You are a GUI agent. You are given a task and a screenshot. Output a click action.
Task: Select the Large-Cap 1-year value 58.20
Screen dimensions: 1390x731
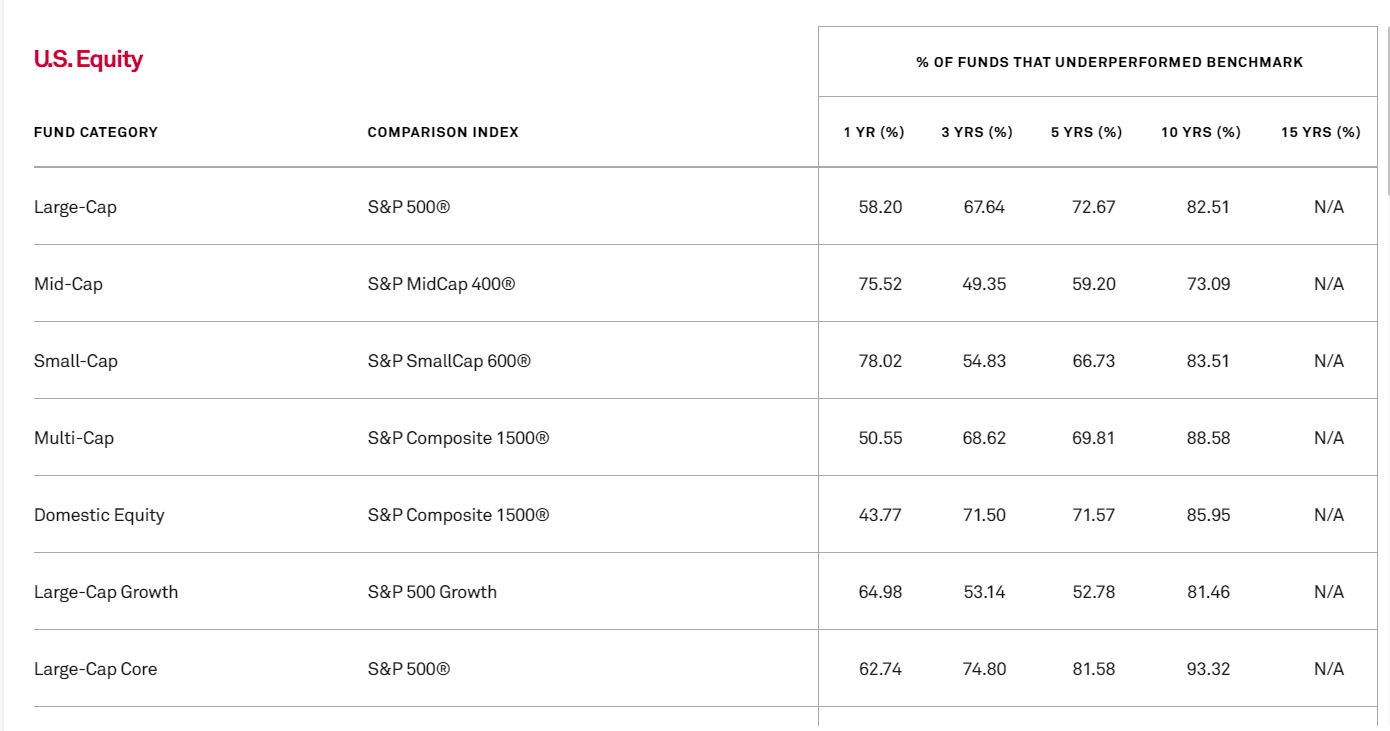[x=880, y=207]
